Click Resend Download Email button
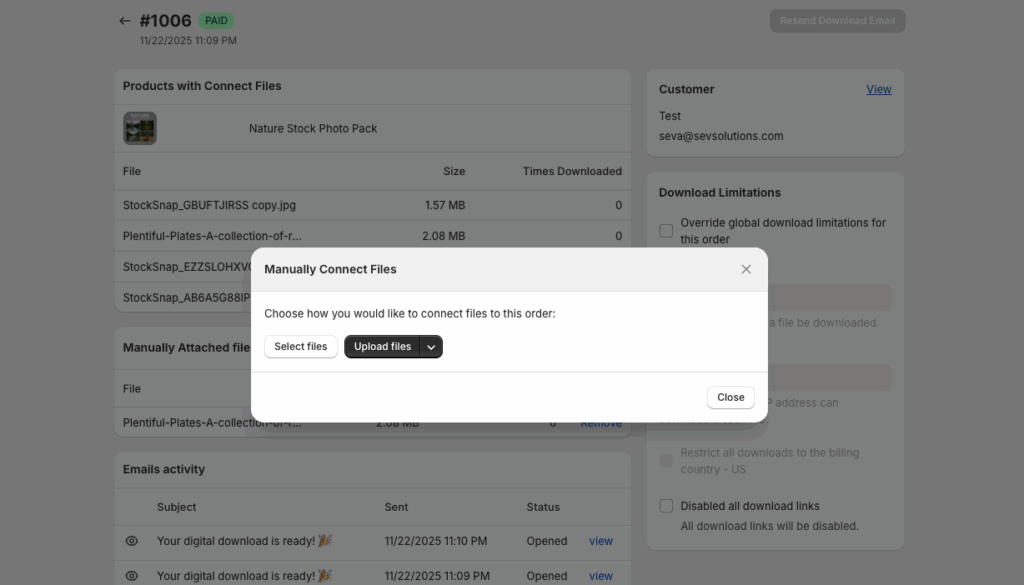The width and height of the screenshot is (1024, 585). pyautogui.click(x=837, y=21)
